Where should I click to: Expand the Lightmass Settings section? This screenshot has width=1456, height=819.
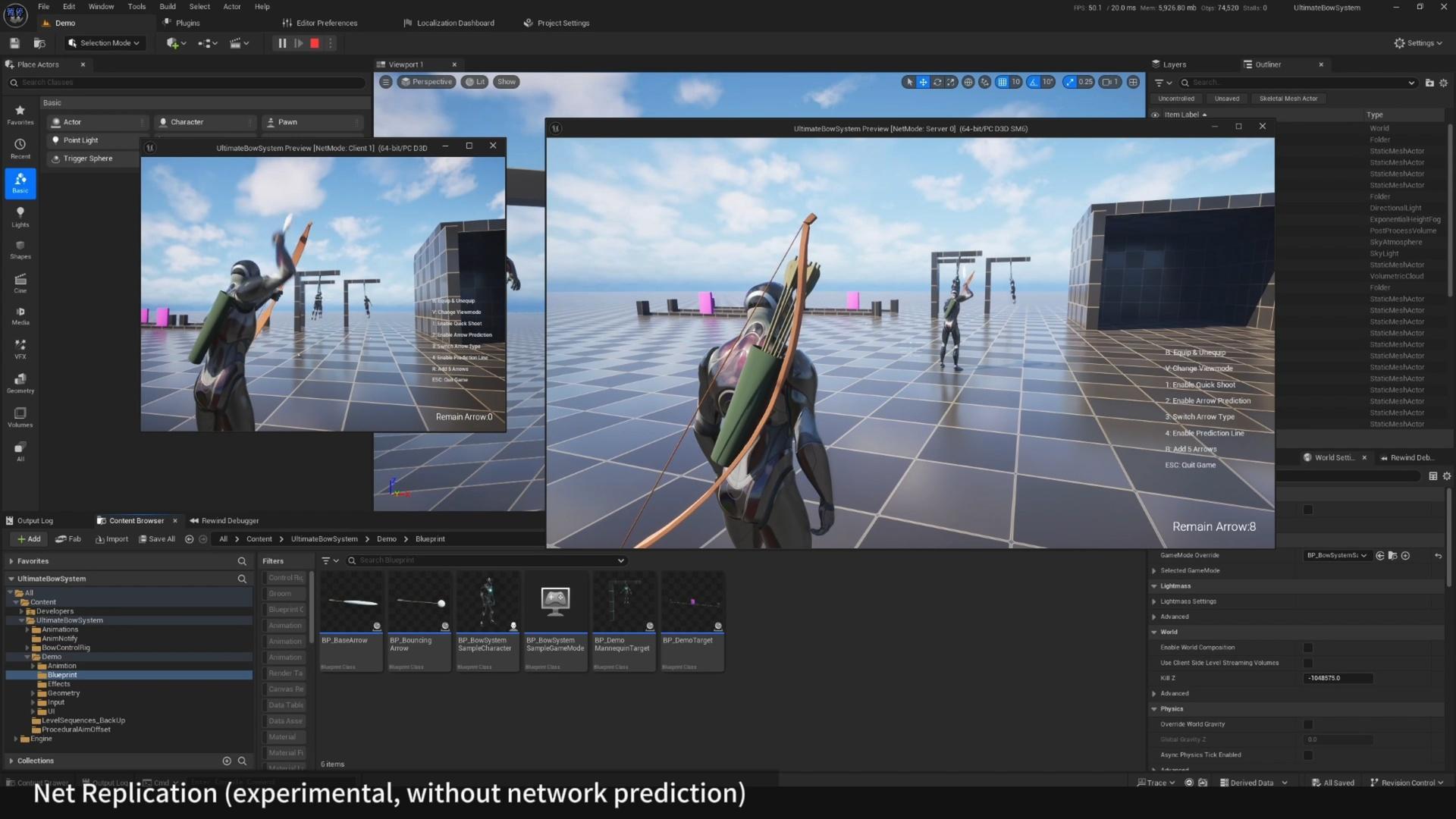tap(1154, 601)
